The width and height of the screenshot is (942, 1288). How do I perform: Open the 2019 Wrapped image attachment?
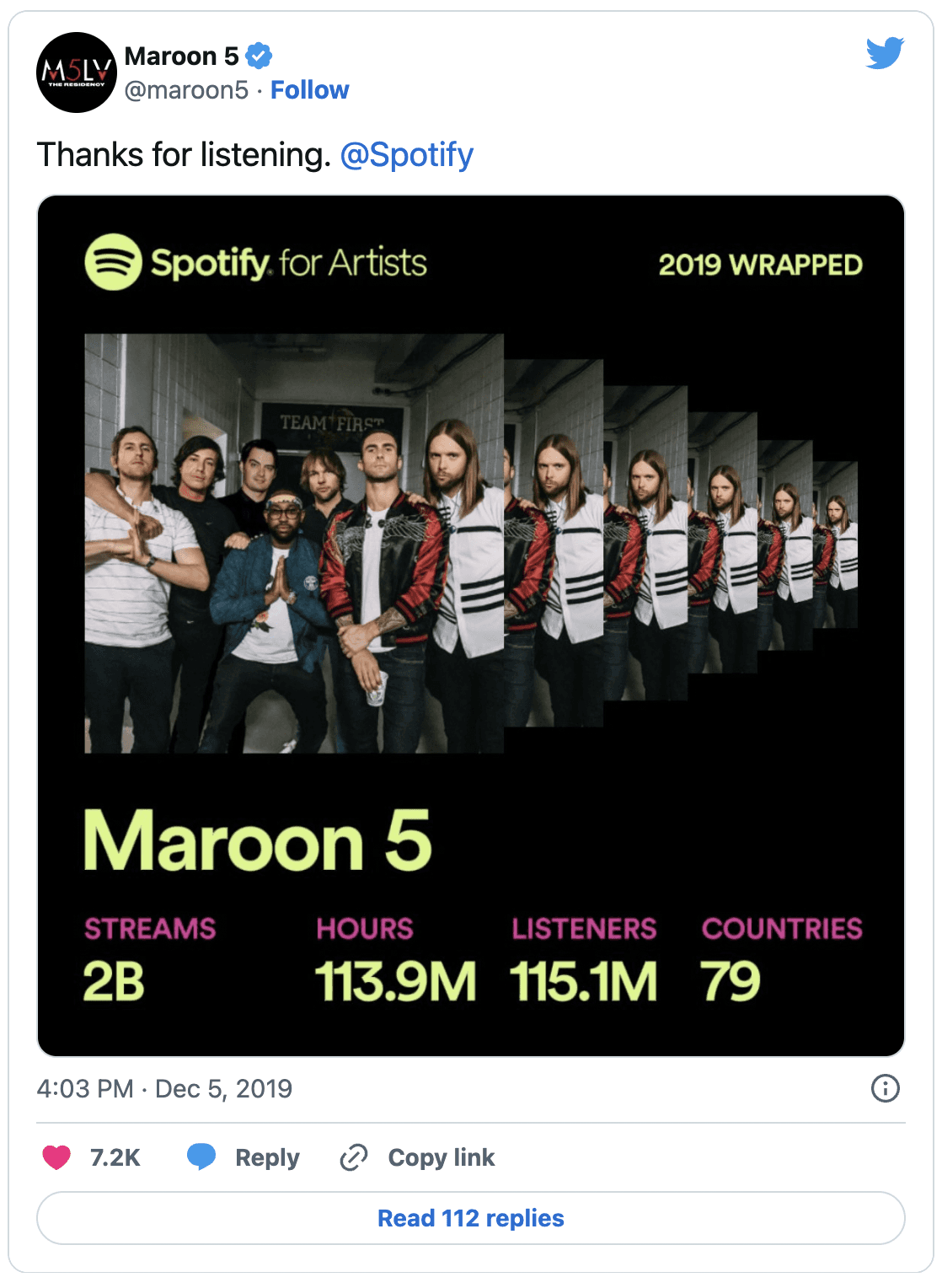[471, 624]
